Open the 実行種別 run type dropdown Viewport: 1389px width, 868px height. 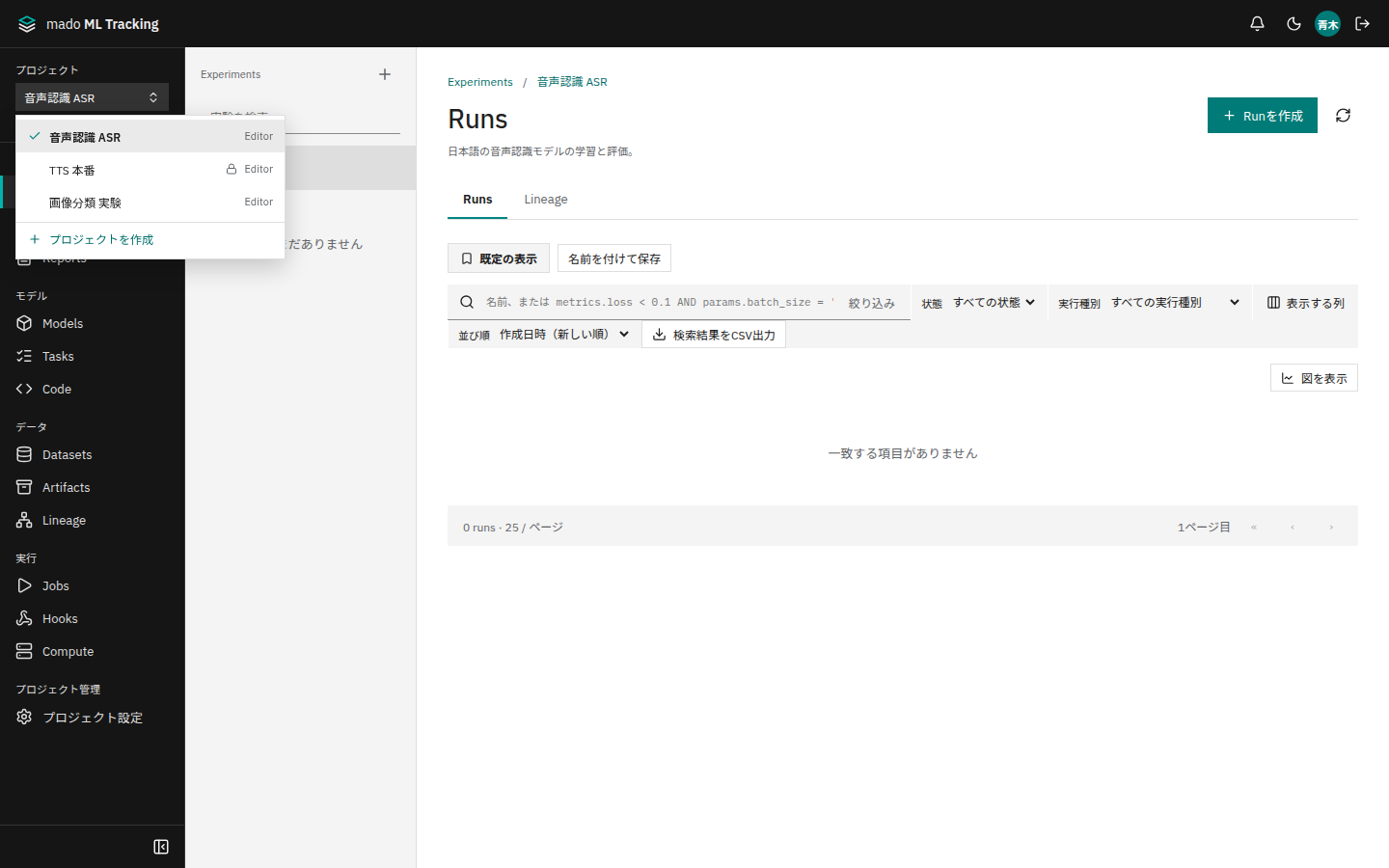click(1175, 303)
